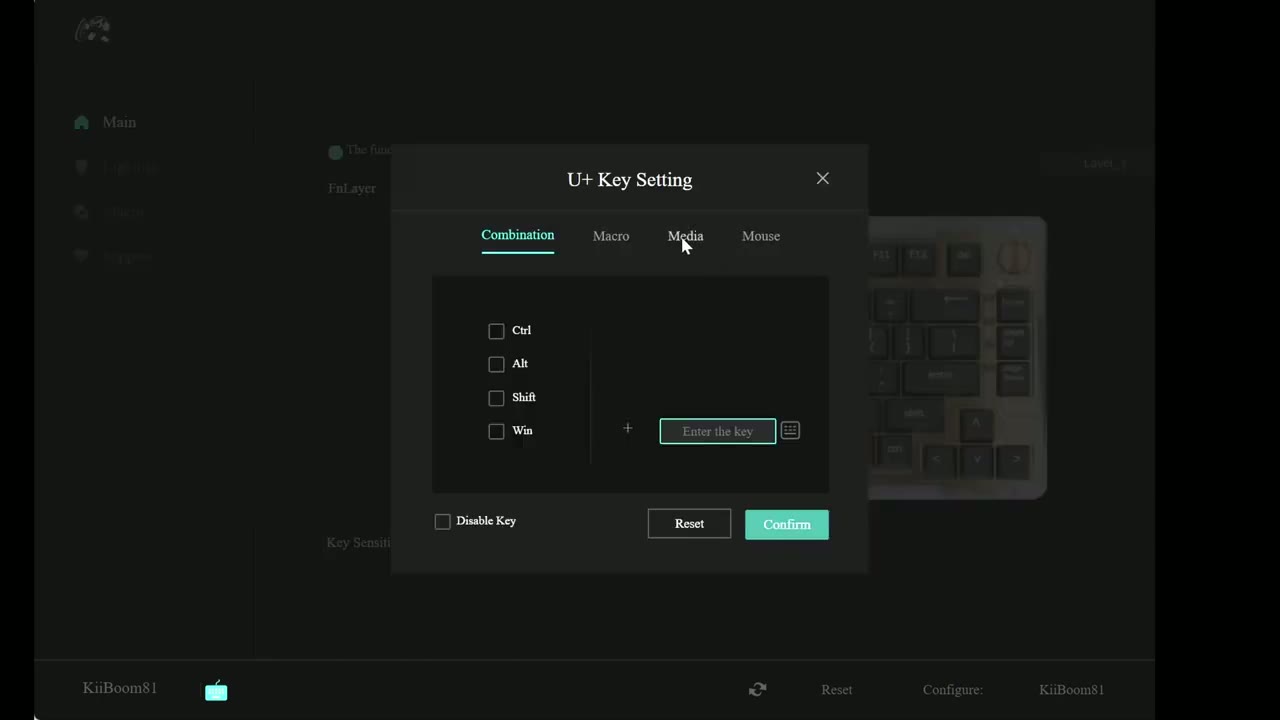This screenshot has width=1280, height=720.
Task: Confirm the key setting
Action: 787,524
